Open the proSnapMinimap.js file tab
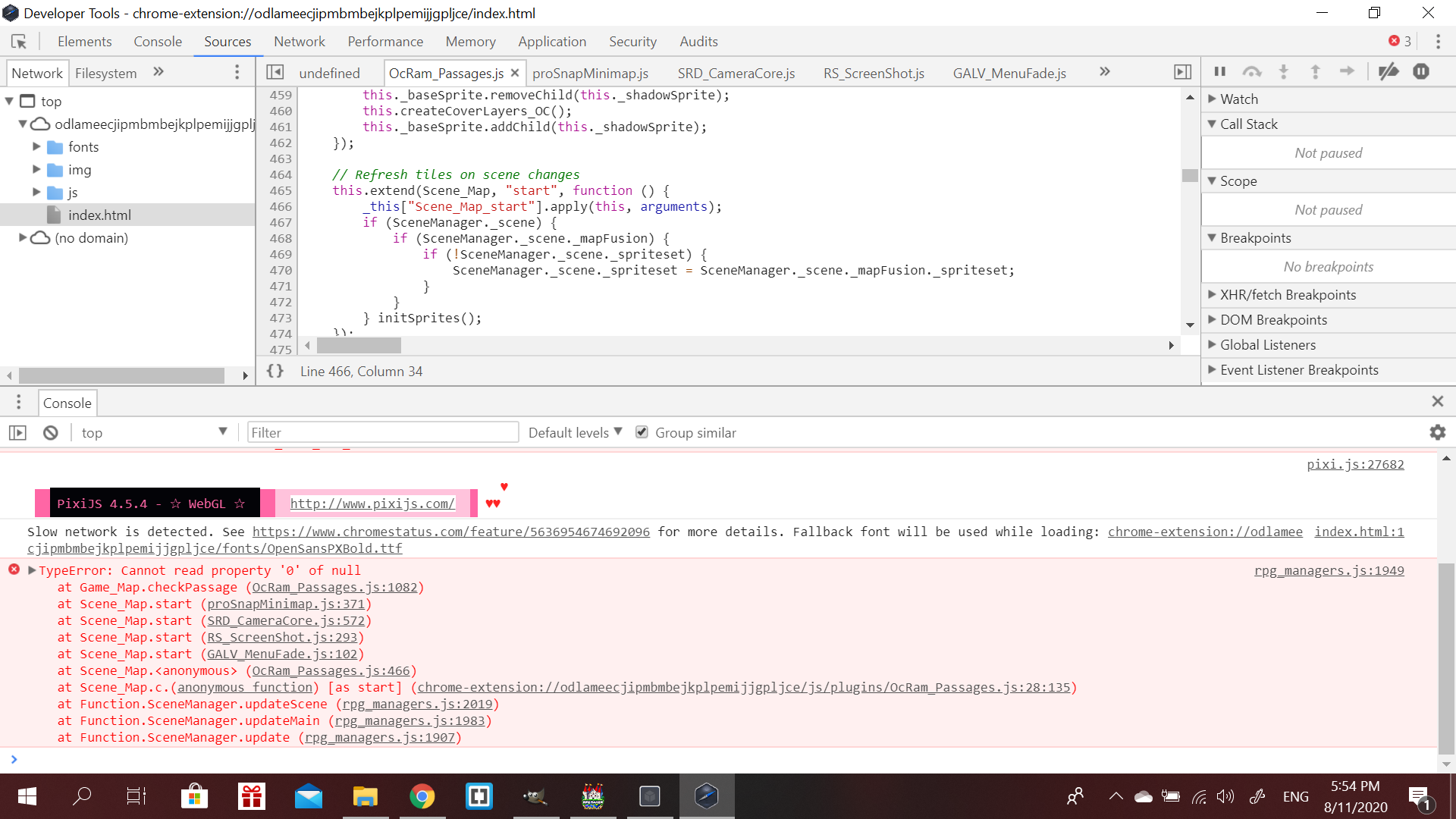This screenshot has width=1456, height=819. coord(590,73)
